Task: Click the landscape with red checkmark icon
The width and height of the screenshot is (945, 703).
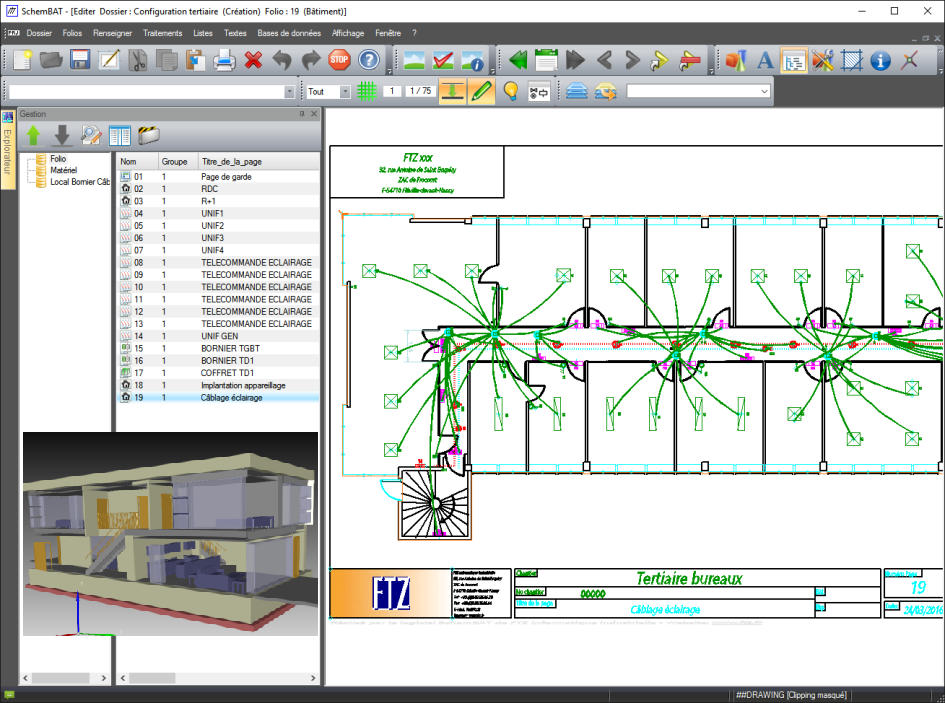Action: 443,60
